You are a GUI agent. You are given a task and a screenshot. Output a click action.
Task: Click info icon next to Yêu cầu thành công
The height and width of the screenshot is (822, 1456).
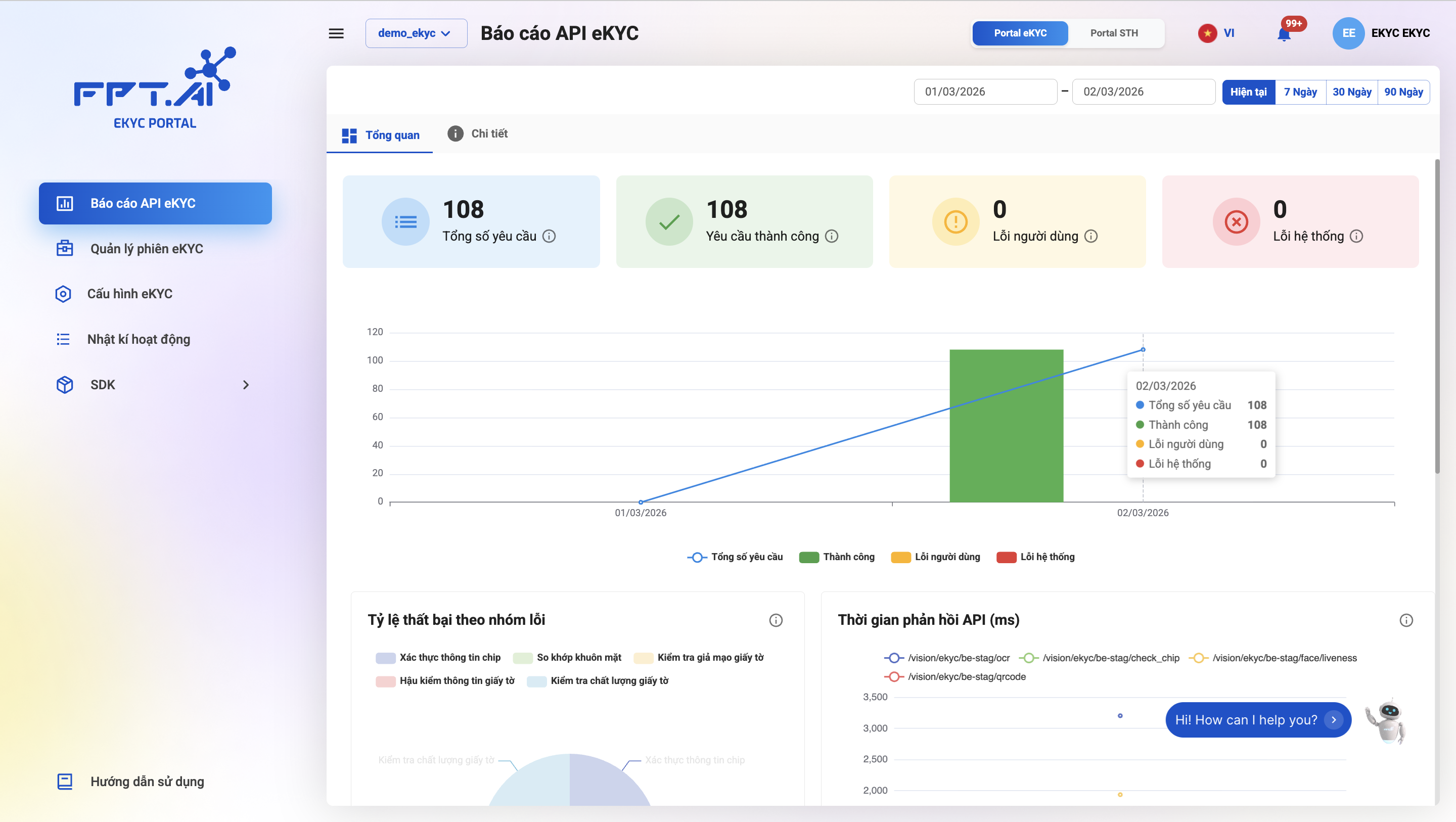(x=832, y=236)
